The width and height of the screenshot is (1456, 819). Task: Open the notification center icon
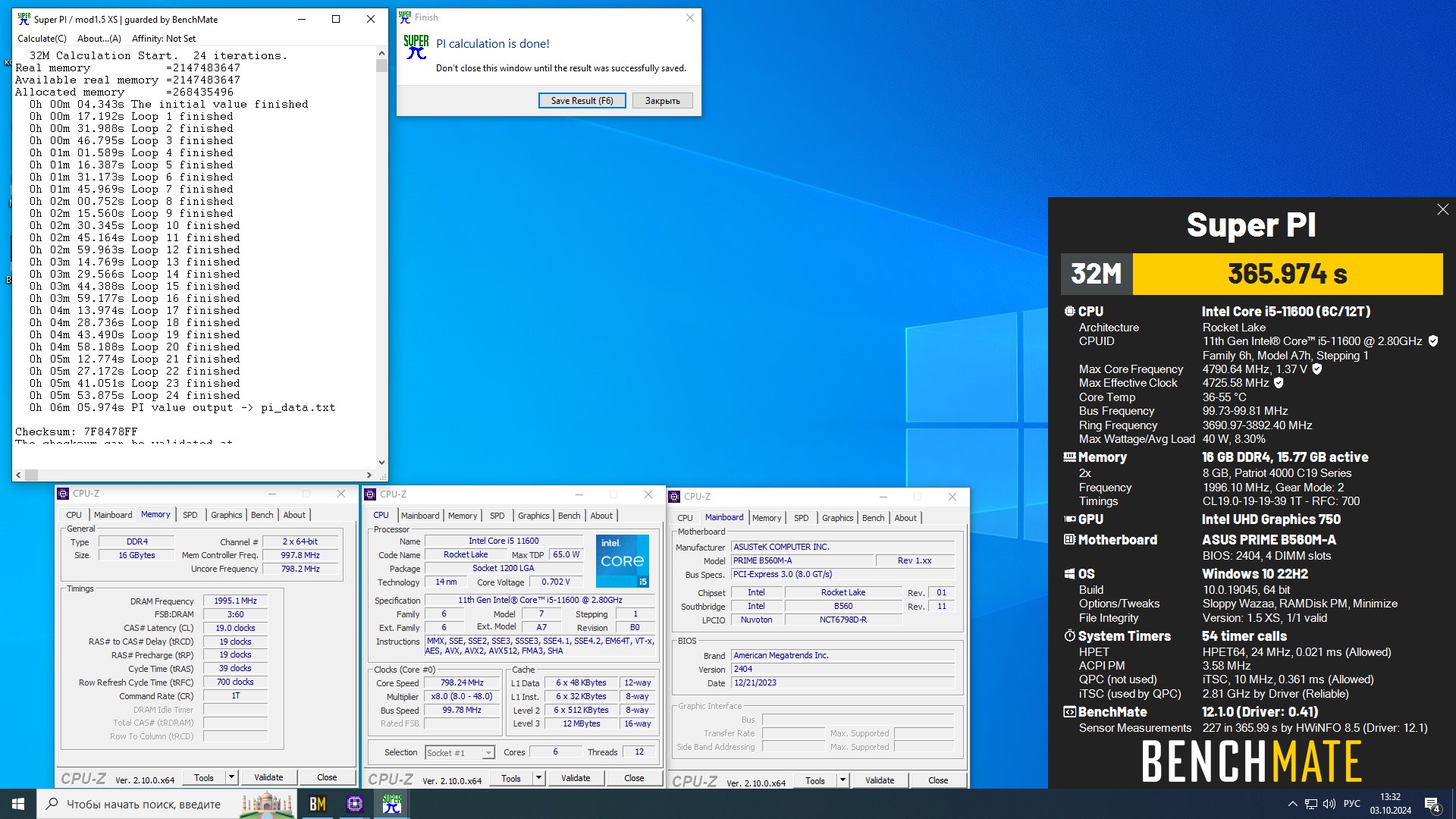tap(1432, 804)
